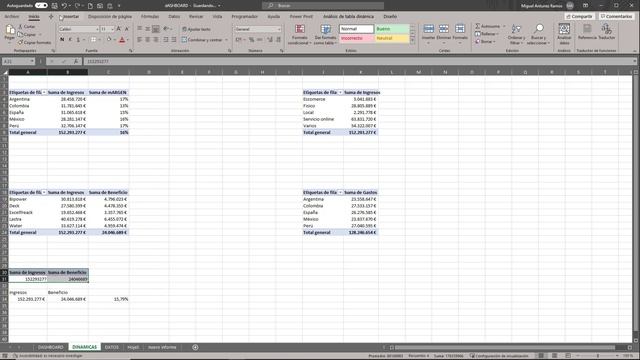This screenshot has height=360, width=640.
Task: Add a new sheet with plus icon
Action: tap(195, 347)
